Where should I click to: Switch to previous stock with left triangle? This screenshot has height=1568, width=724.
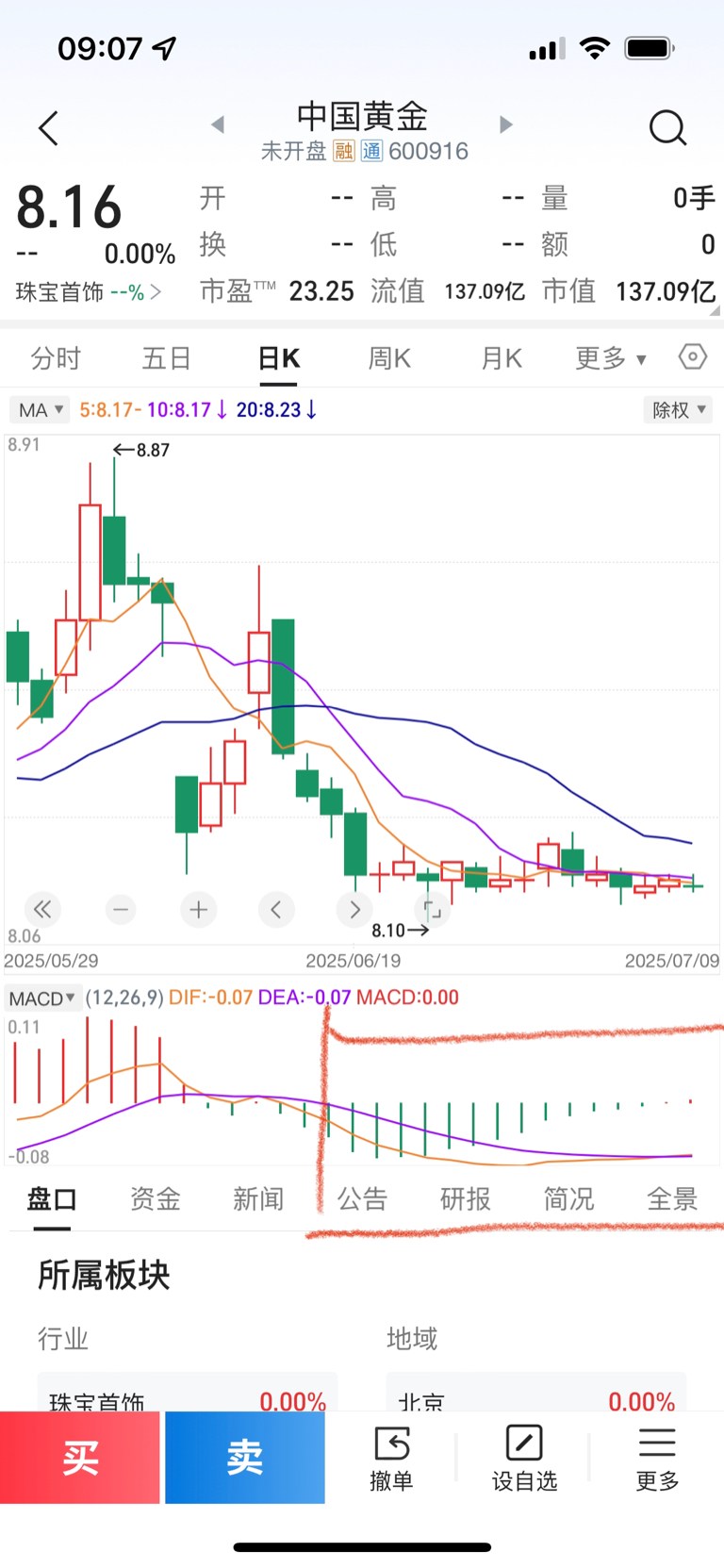[x=218, y=124]
